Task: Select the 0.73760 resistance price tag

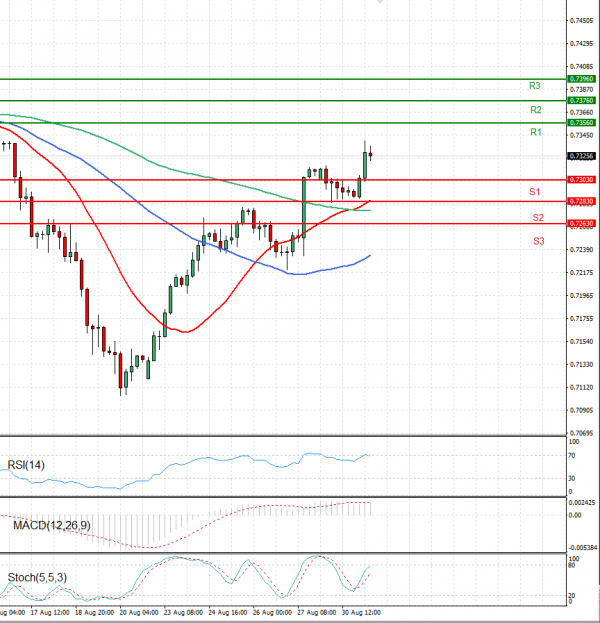Action: 581,101
